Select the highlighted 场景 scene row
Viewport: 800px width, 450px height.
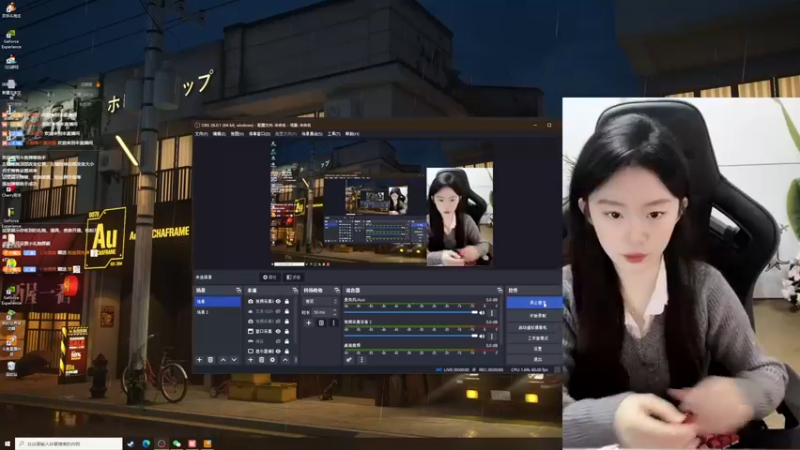click(217, 302)
